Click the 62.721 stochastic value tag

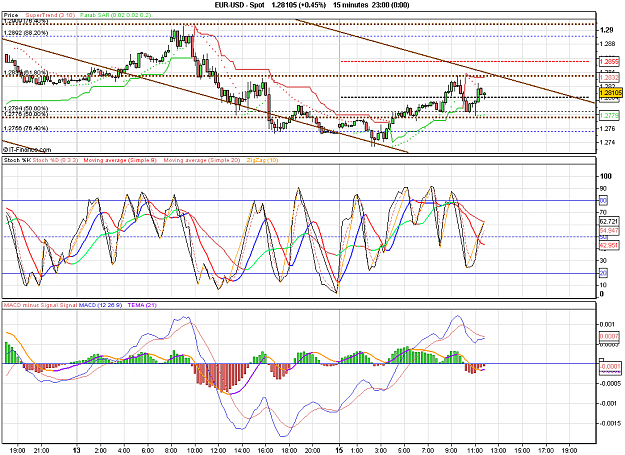tap(609, 221)
